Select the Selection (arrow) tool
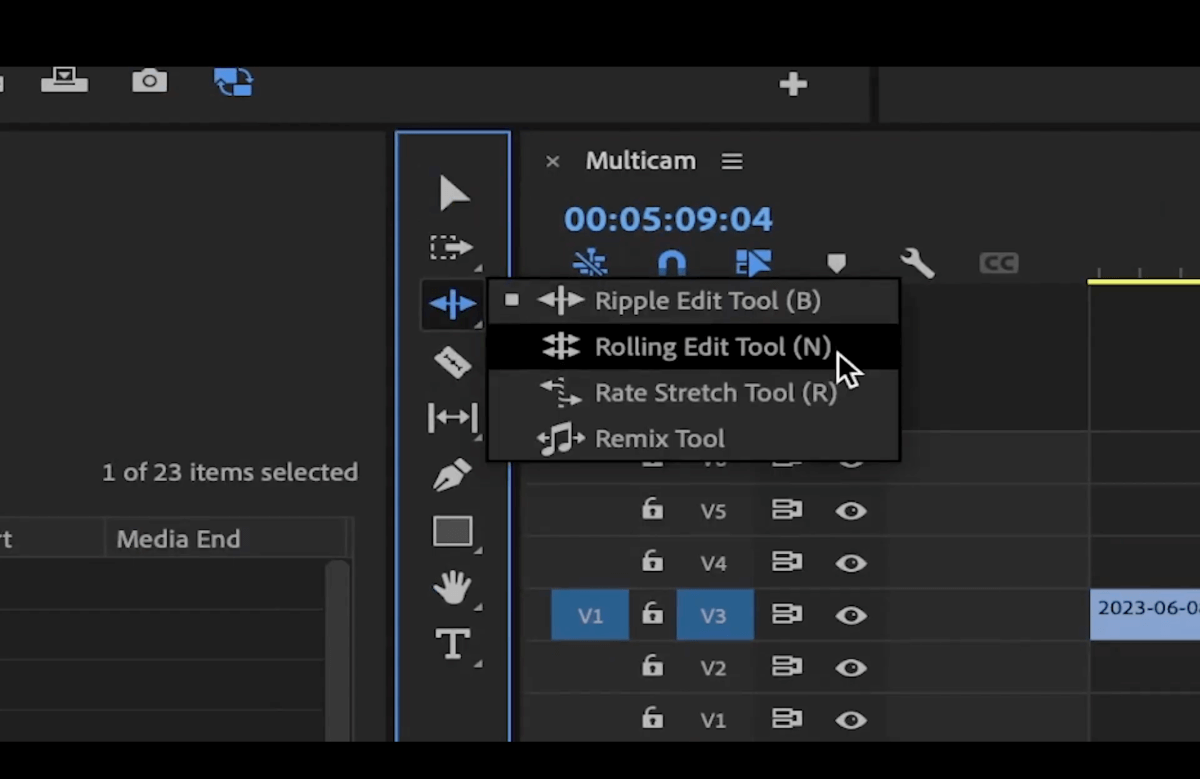 tap(454, 193)
